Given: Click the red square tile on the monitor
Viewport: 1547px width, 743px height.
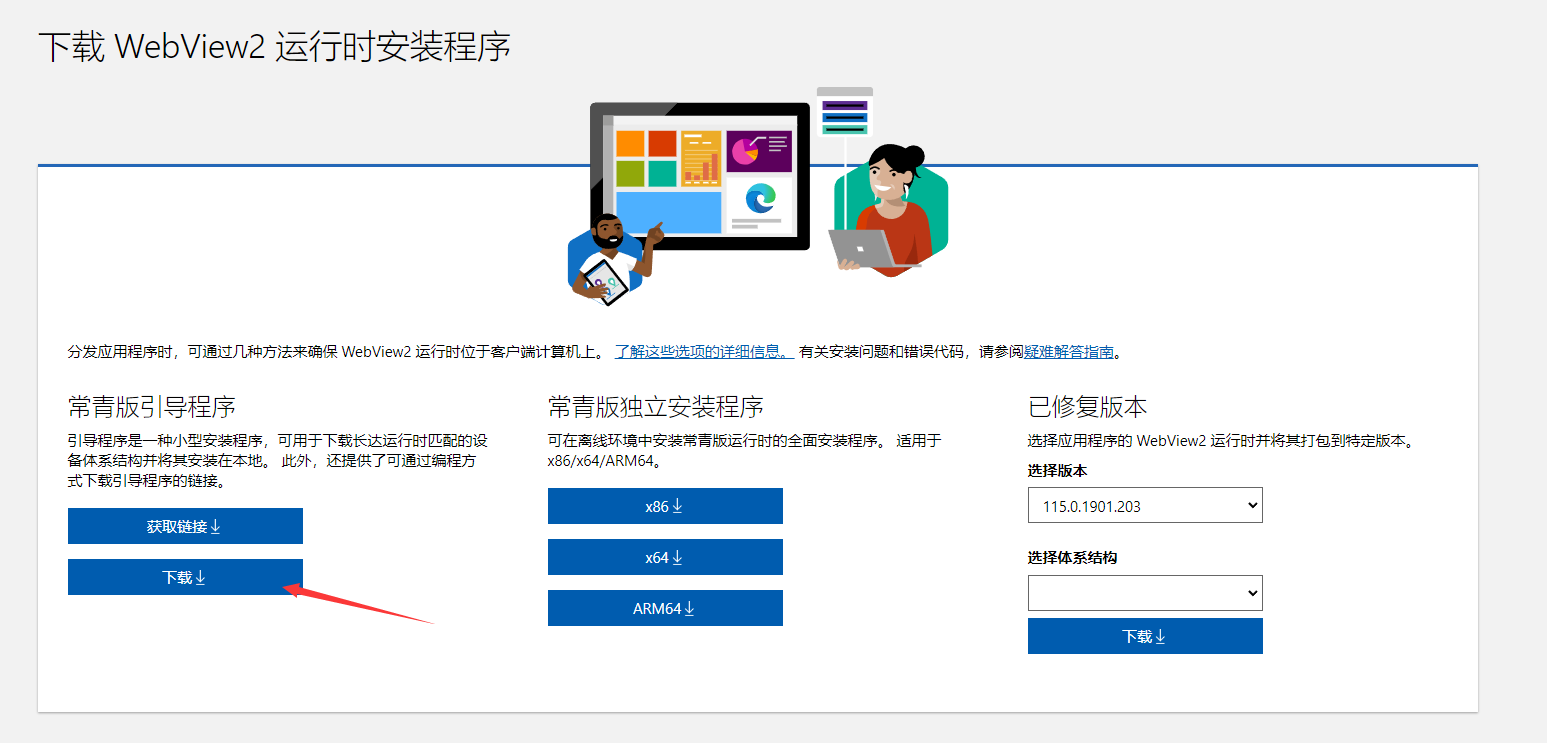Looking at the screenshot, I should click(662, 144).
